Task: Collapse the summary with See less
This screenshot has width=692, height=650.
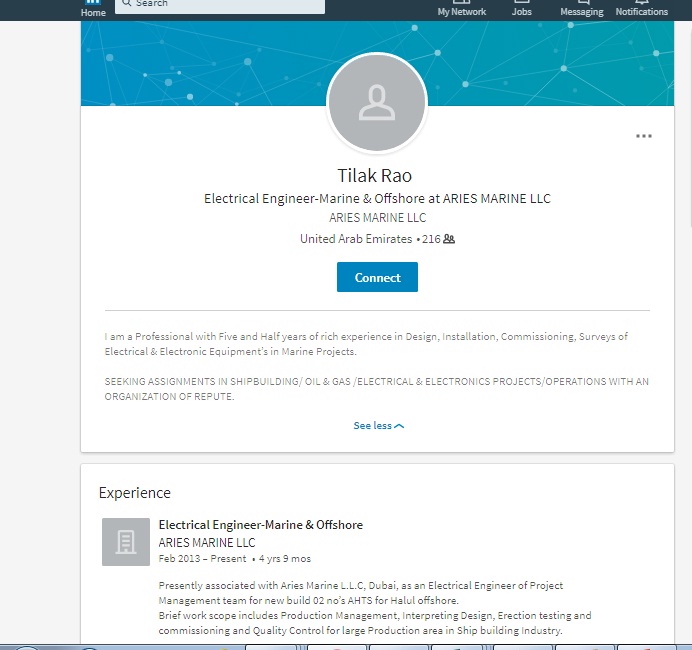Action: (x=379, y=426)
